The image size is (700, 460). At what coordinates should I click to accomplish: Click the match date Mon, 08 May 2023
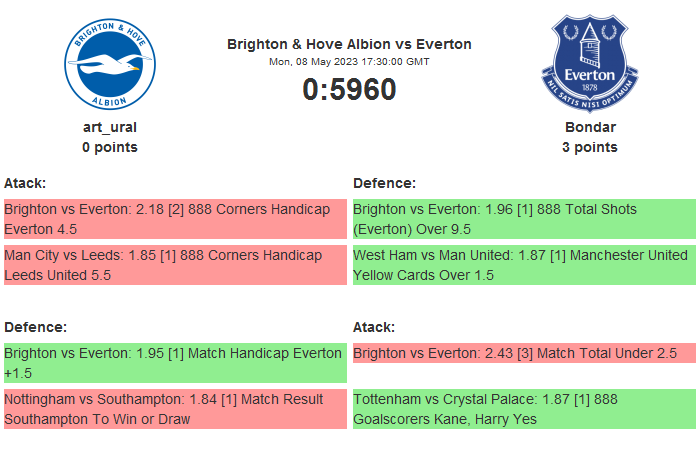coord(349,62)
